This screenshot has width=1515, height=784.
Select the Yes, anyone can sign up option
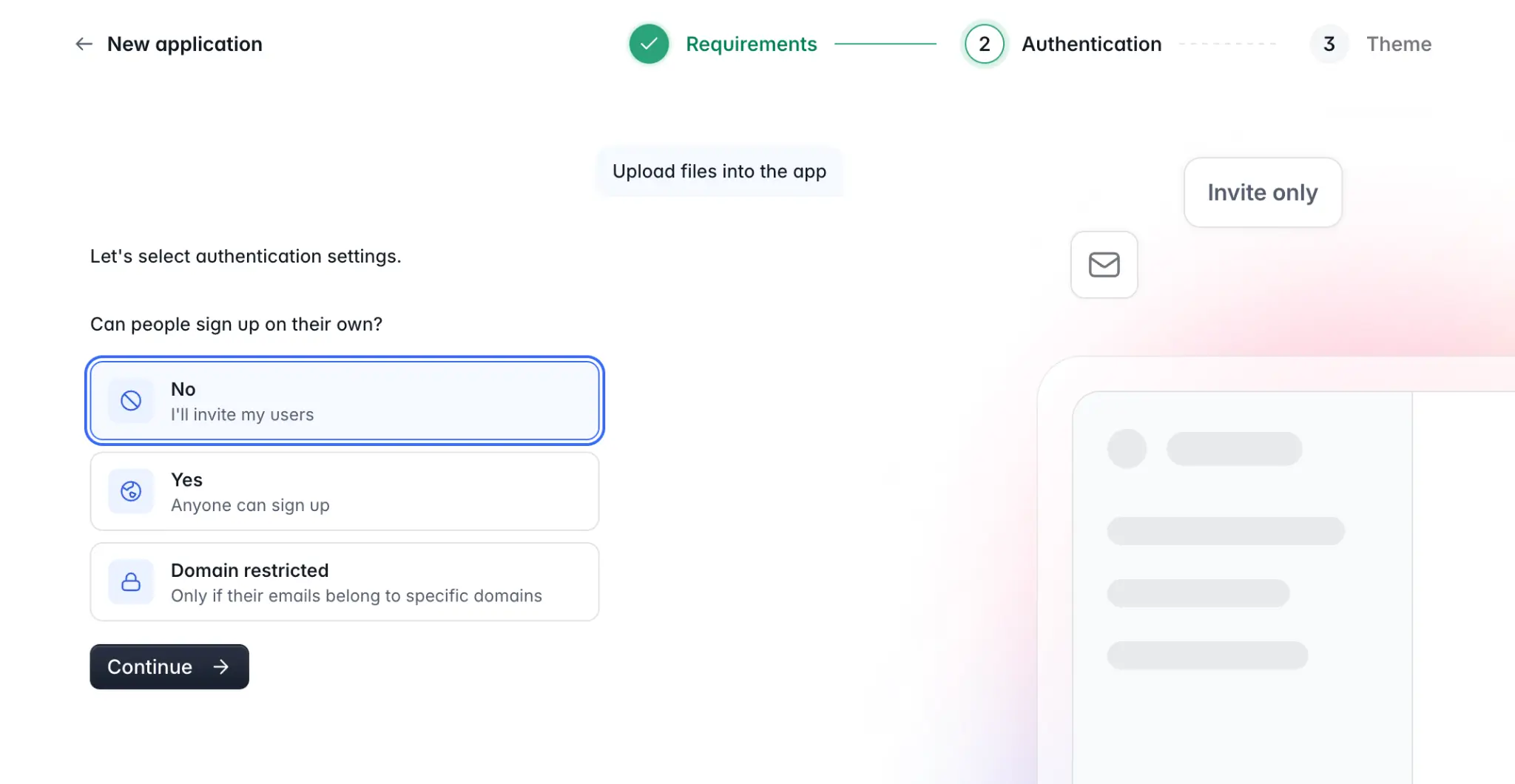(344, 491)
